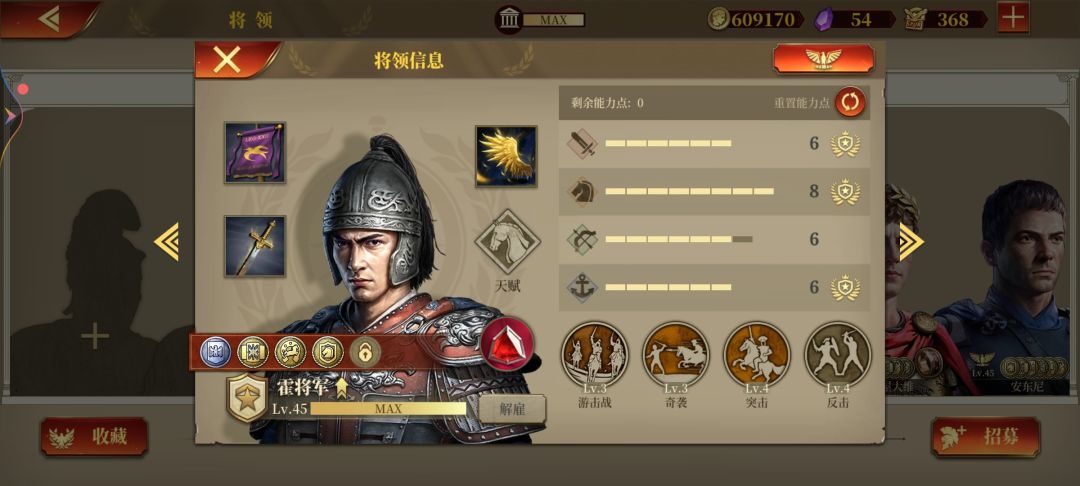Click the 解雇 dismiss button

[512, 409]
